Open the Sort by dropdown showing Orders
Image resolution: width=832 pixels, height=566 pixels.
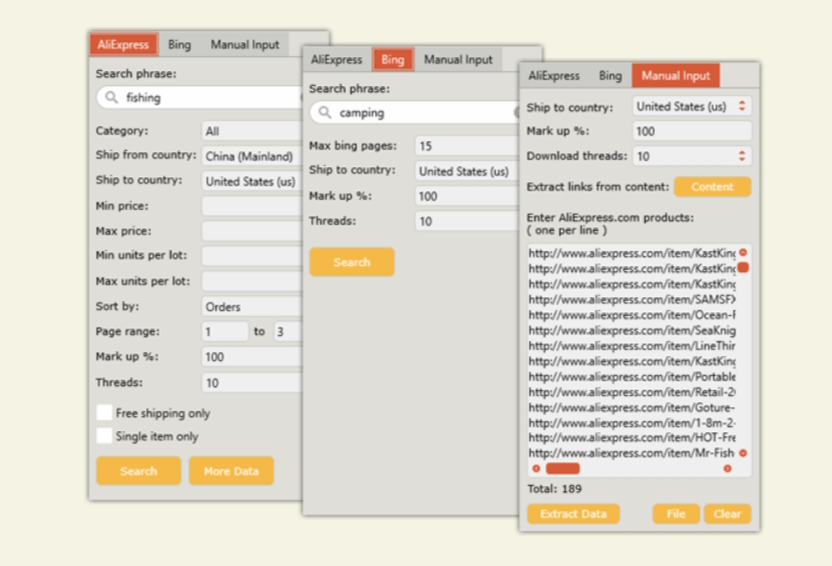pyautogui.click(x=252, y=307)
